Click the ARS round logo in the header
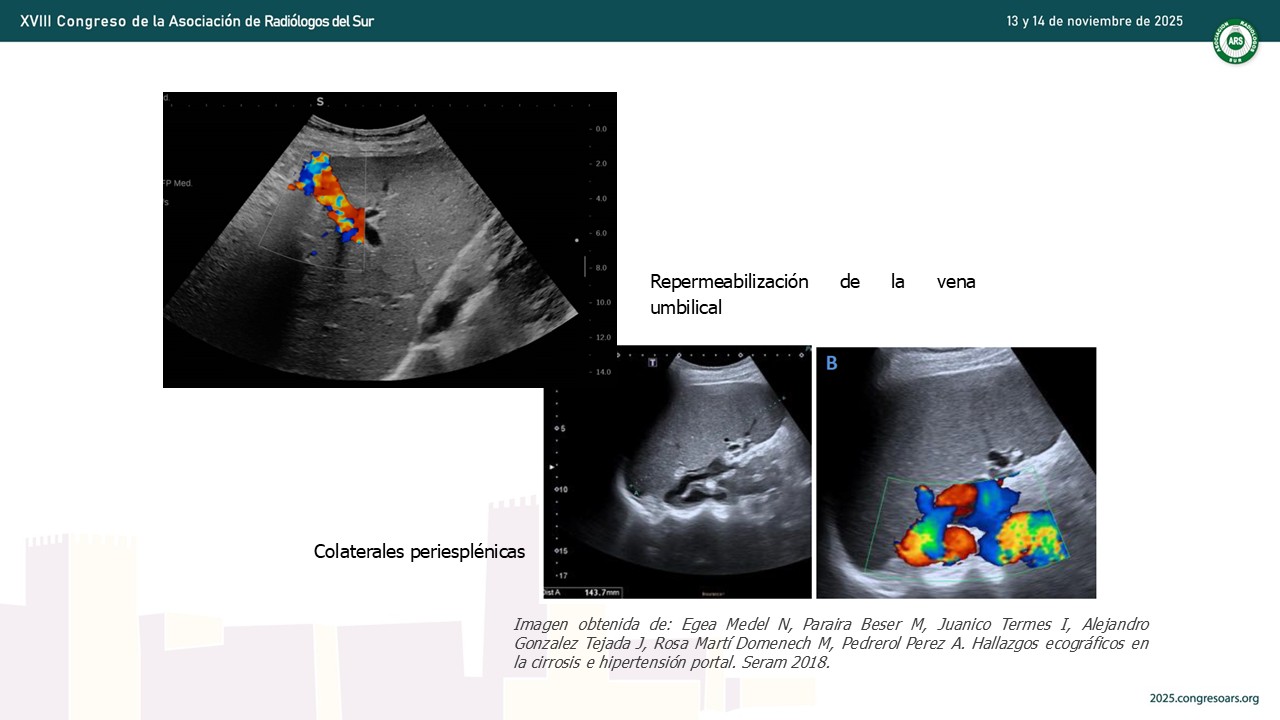 1235,42
